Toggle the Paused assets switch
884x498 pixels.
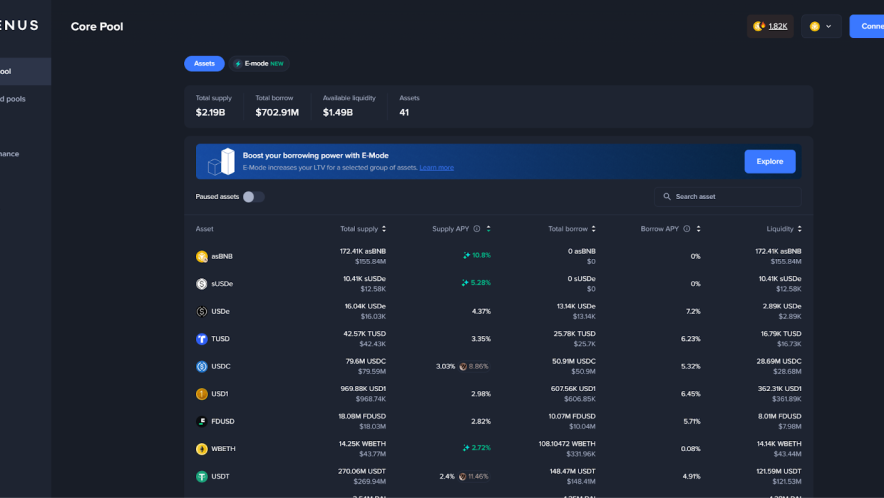(253, 197)
